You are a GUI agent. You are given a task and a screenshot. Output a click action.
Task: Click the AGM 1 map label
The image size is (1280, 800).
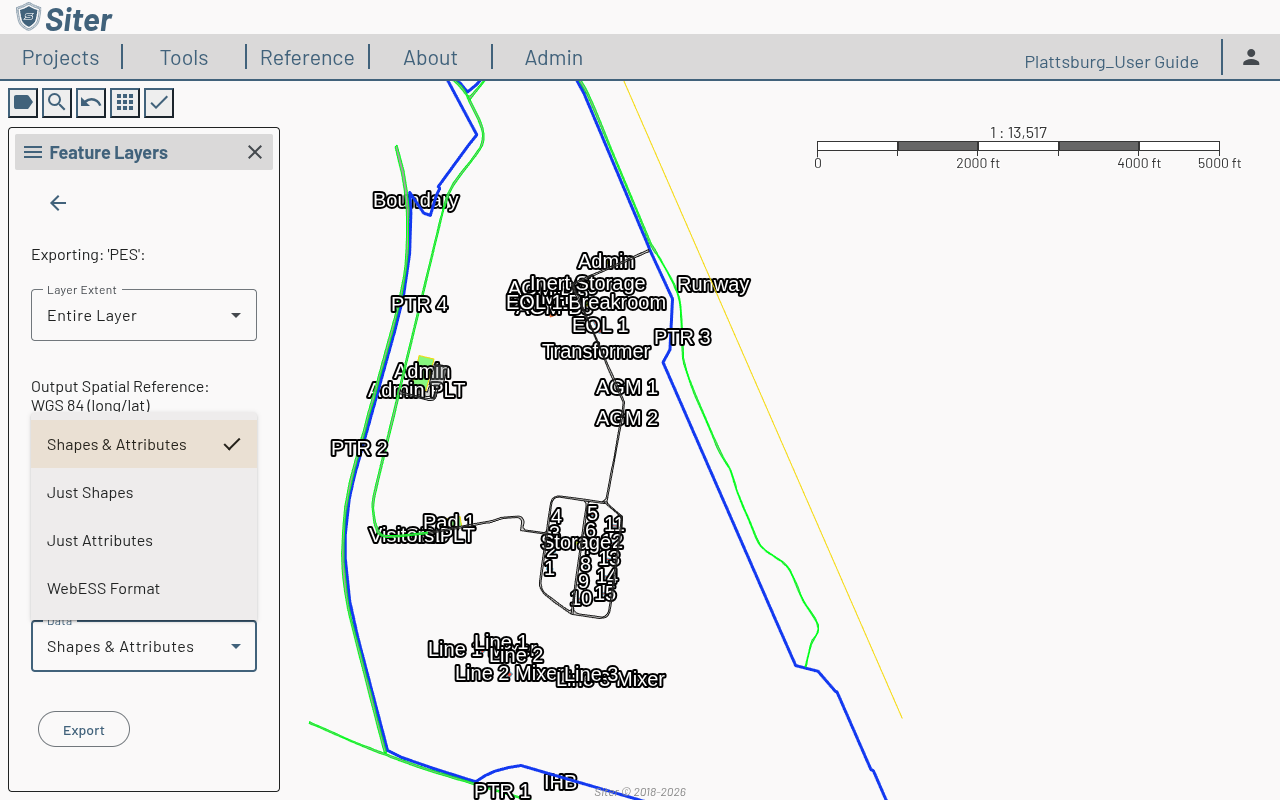click(x=626, y=387)
